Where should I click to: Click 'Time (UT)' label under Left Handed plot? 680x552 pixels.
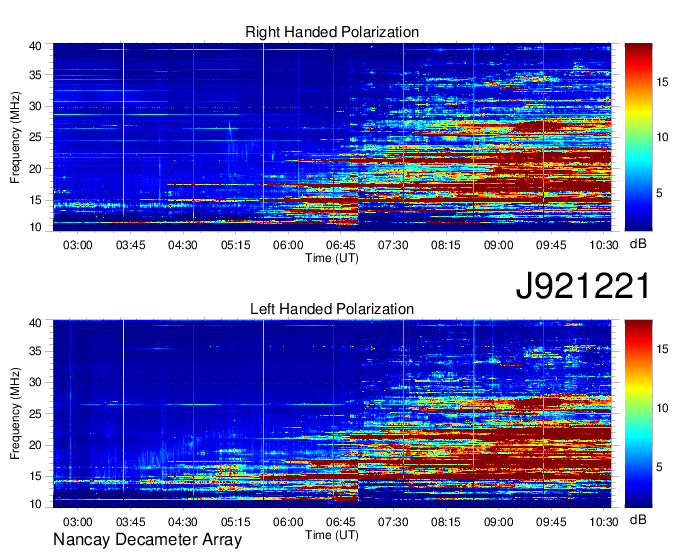[332, 535]
